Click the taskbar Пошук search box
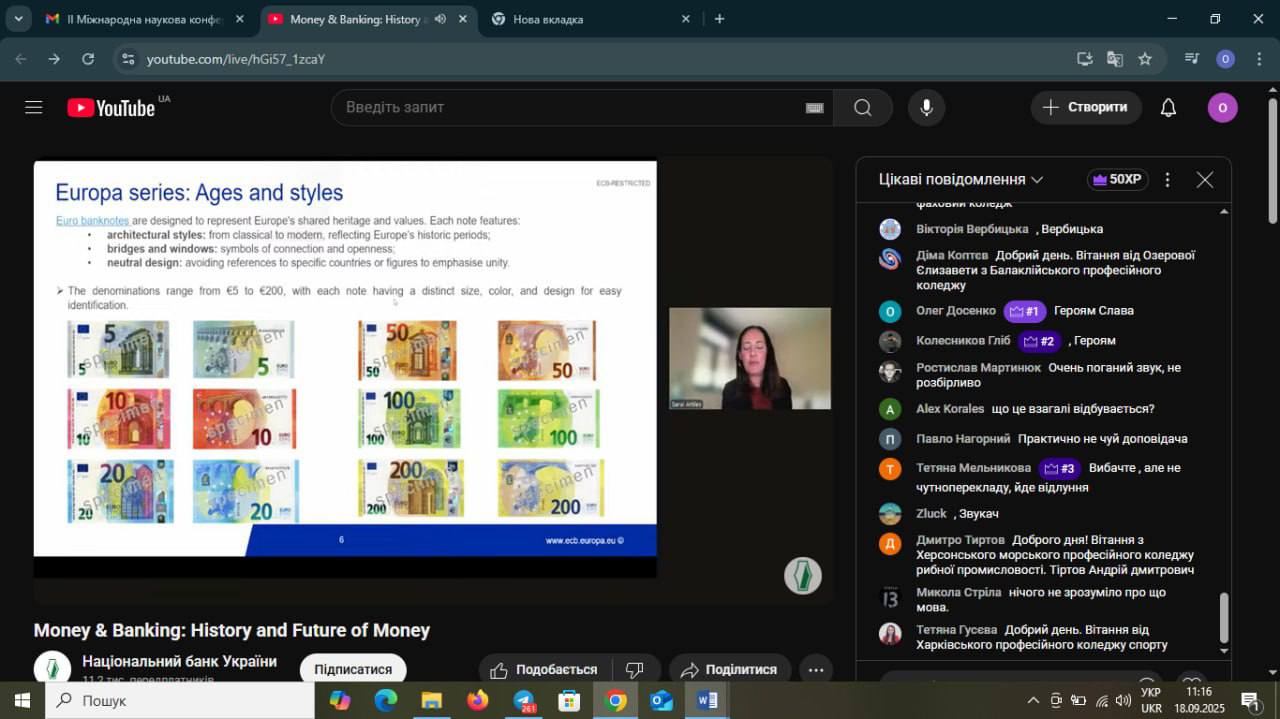 pyautogui.click(x=180, y=700)
